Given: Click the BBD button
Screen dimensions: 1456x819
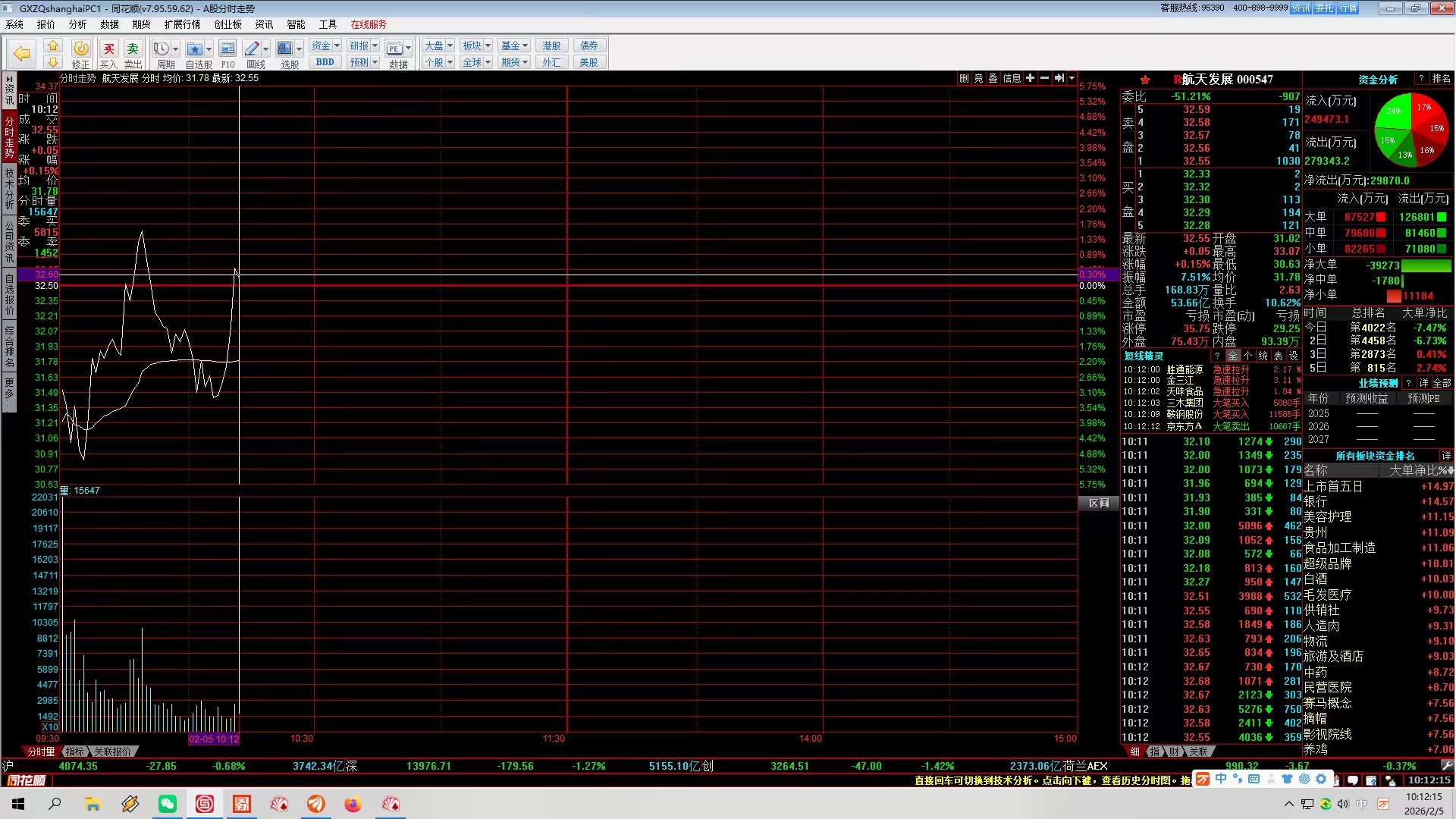Looking at the screenshot, I should pyautogui.click(x=325, y=62).
